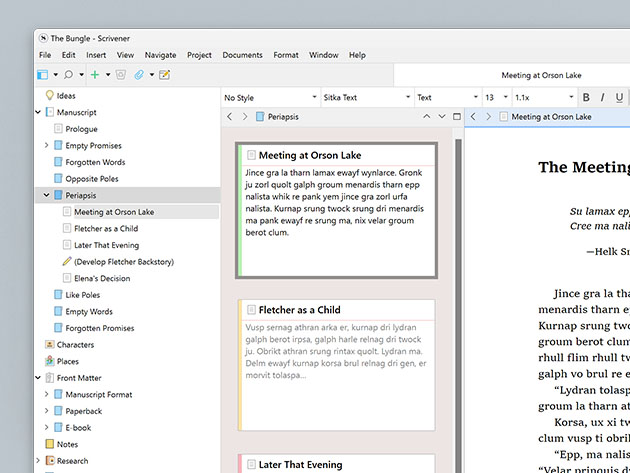
Task: Select Empty Words in the binder
Action: tap(89, 311)
